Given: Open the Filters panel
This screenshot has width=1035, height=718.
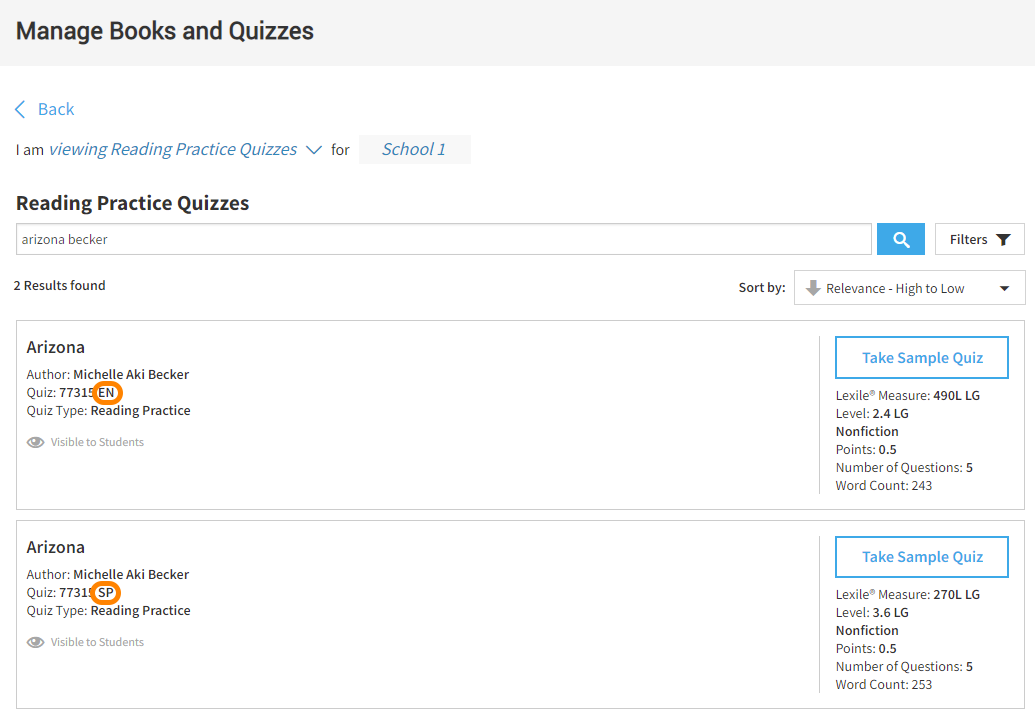Looking at the screenshot, I should point(980,239).
